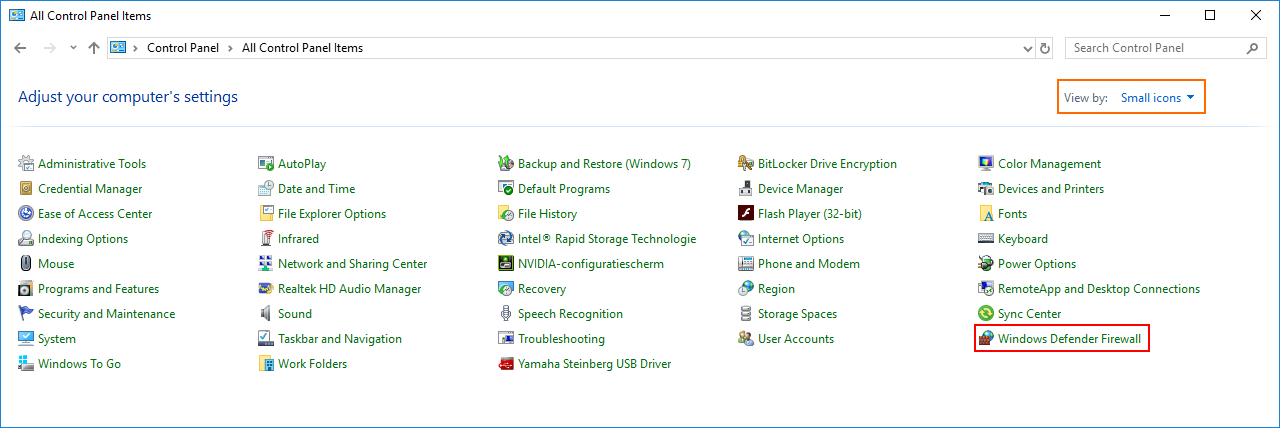Screen dimensions: 1280x428
Task: Open Windows Defender Firewall icon
Action: click(x=986, y=339)
